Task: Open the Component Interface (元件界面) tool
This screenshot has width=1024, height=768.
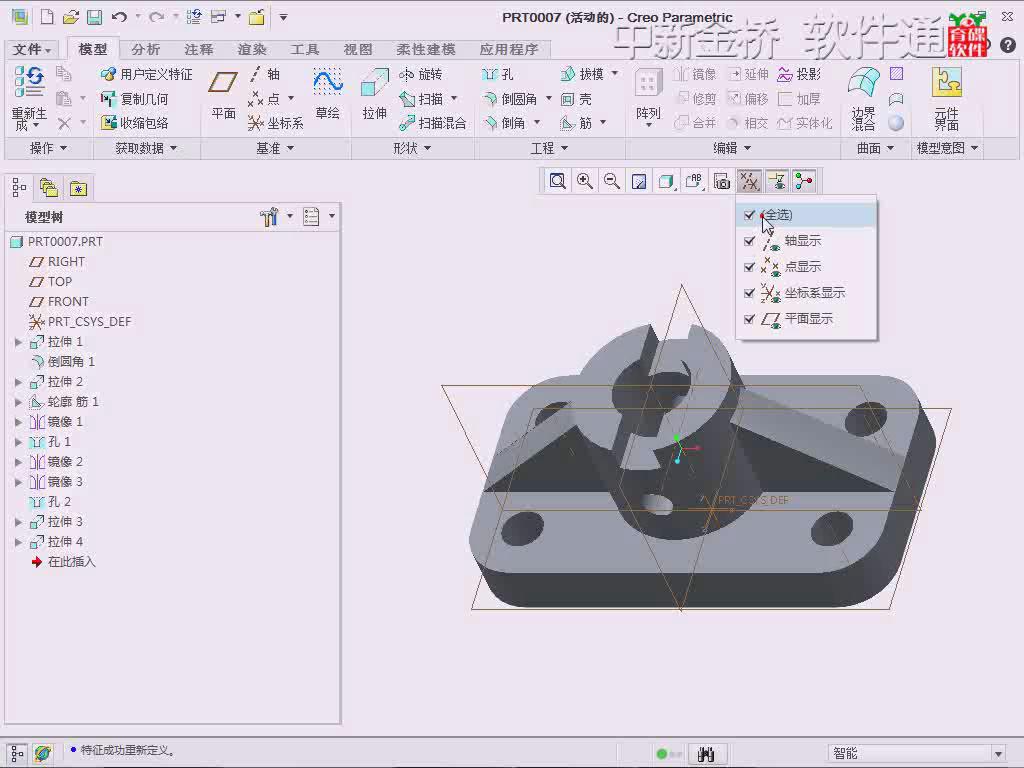Action: tap(946, 98)
